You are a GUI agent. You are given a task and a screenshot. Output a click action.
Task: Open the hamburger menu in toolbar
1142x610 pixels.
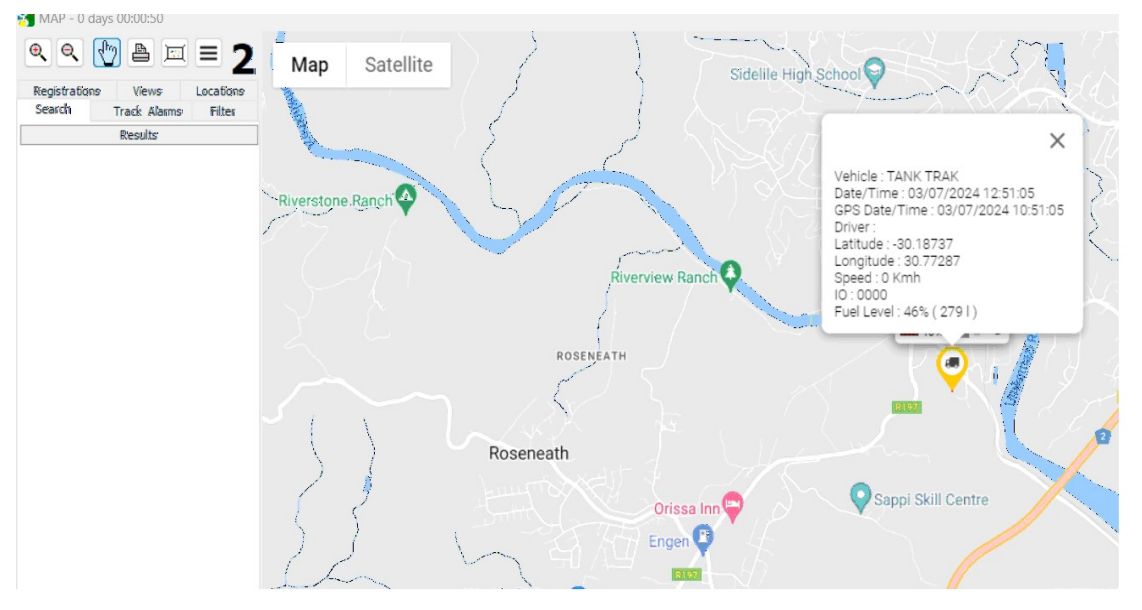point(207,54)
